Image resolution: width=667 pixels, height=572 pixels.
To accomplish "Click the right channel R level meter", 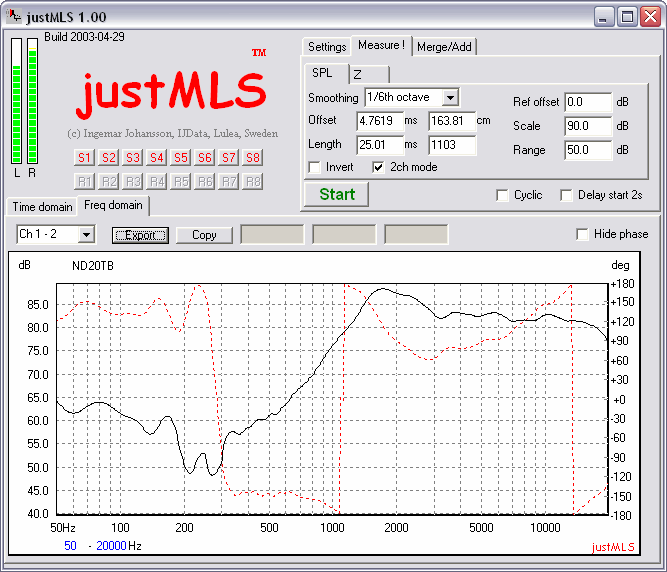I will (x=32, y=101).
